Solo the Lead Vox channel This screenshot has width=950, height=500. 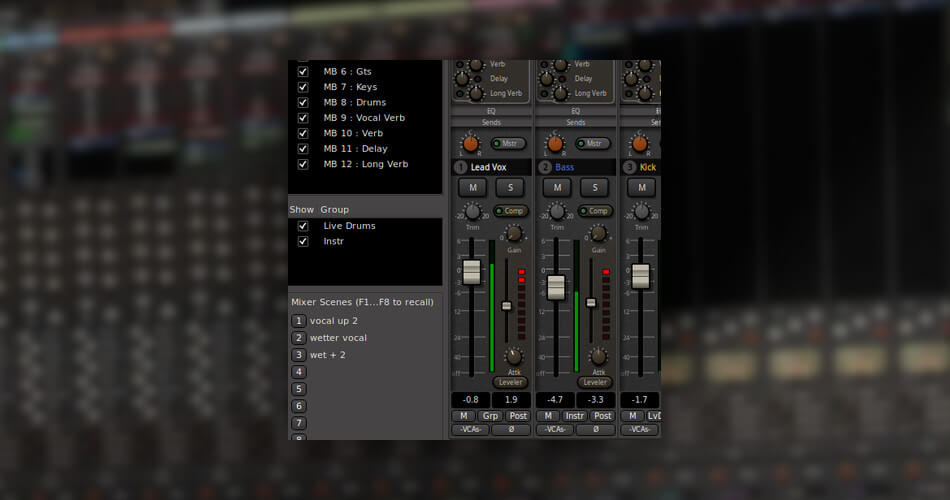tap(510, 188)
